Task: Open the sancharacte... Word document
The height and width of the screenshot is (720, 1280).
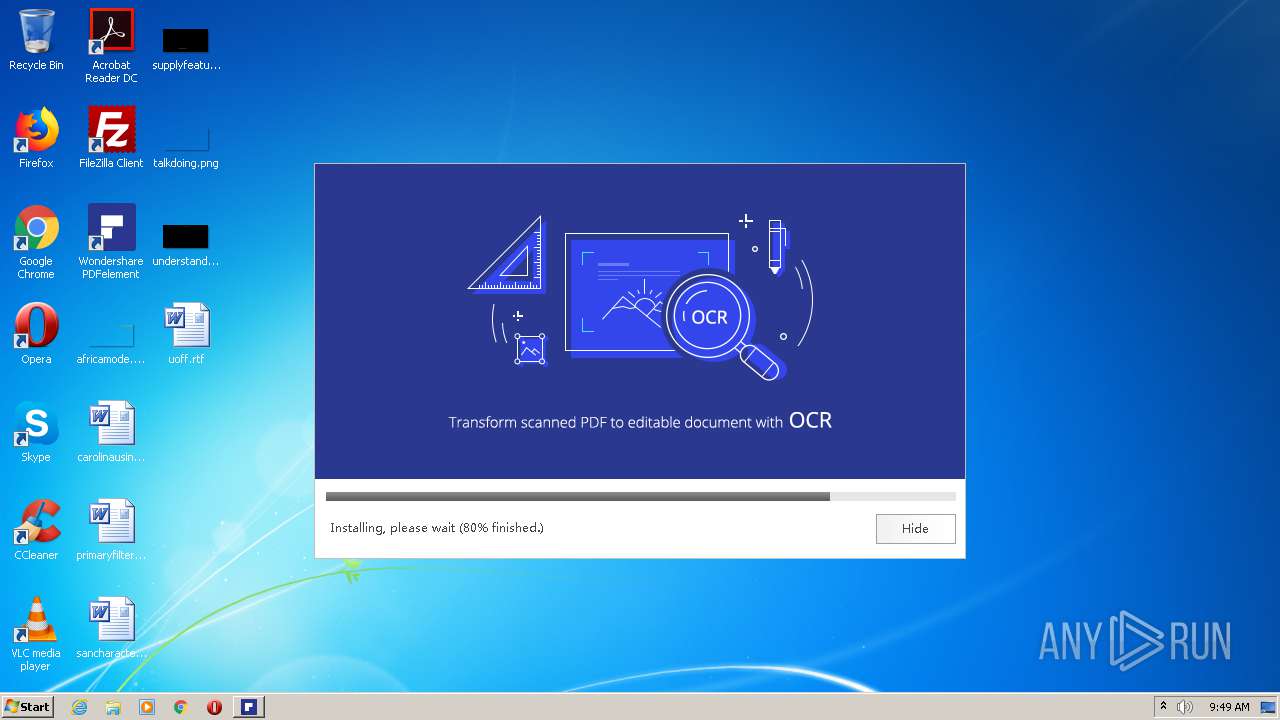Action: click(x=111, y=628)
